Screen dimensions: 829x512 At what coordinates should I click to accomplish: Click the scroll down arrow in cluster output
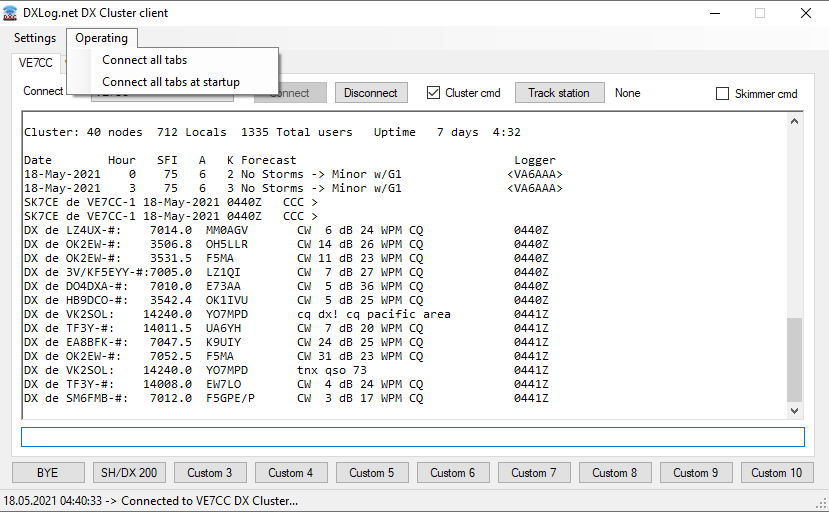794,410
